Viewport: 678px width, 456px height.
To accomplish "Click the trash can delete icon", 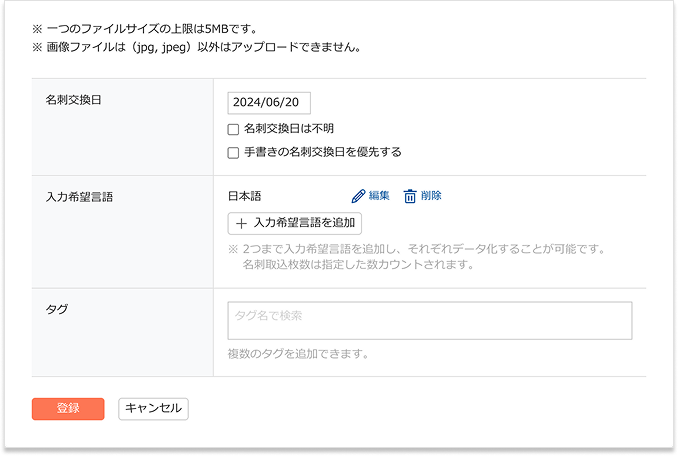I will tap(410, 196).
